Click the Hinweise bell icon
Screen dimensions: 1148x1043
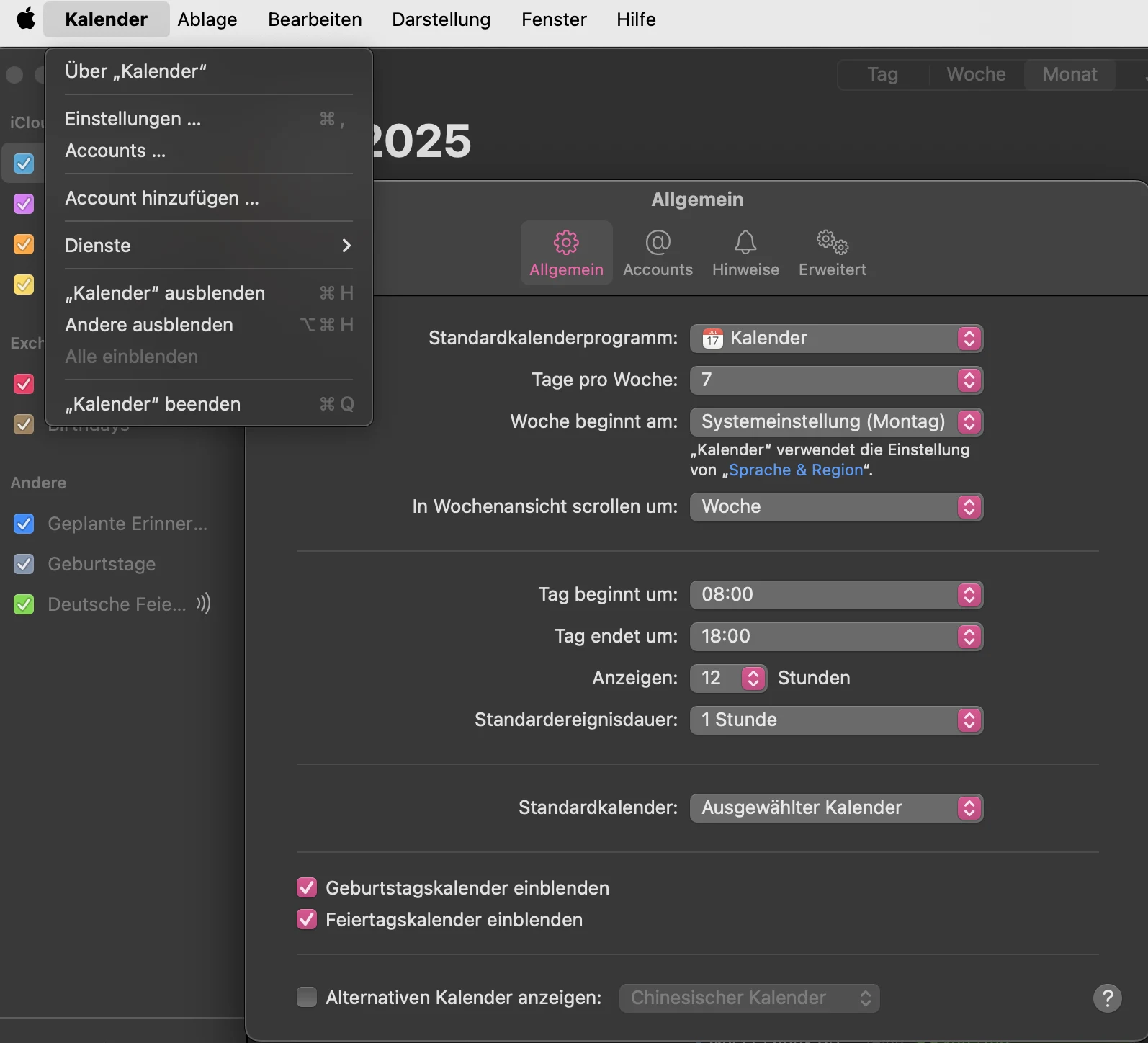point(745,243)
